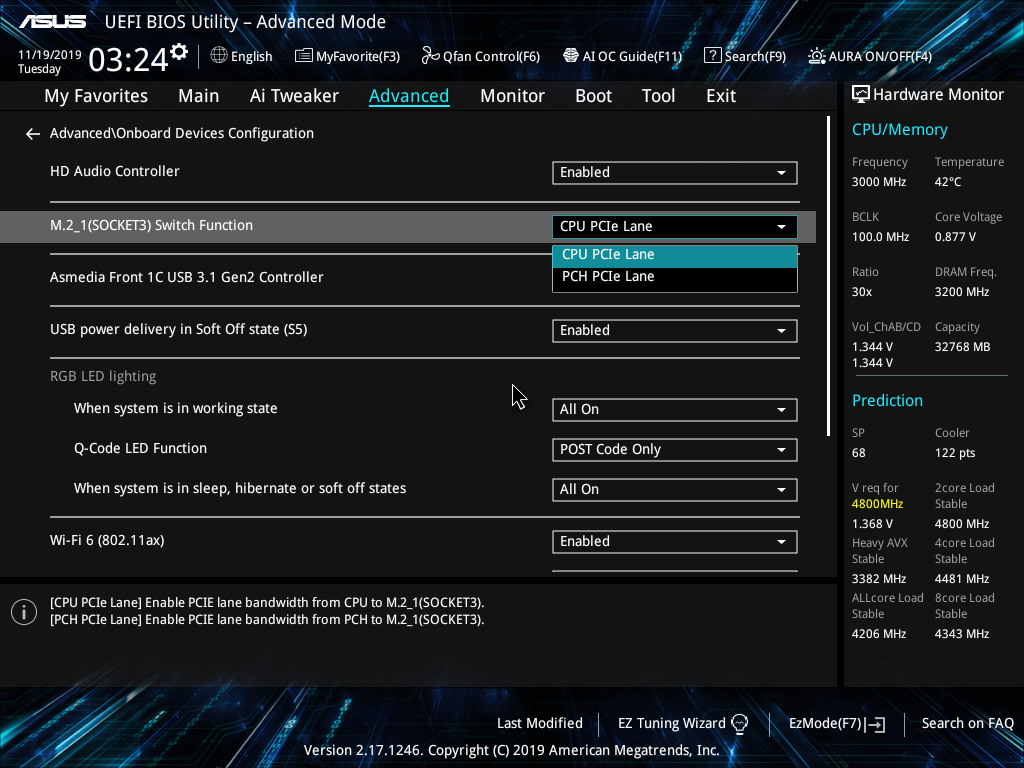Image resolution: width=1024 pixels, height=768 pixels.
Task: Select the Q-Code LED Function label
Action: (x=140, y=449)
